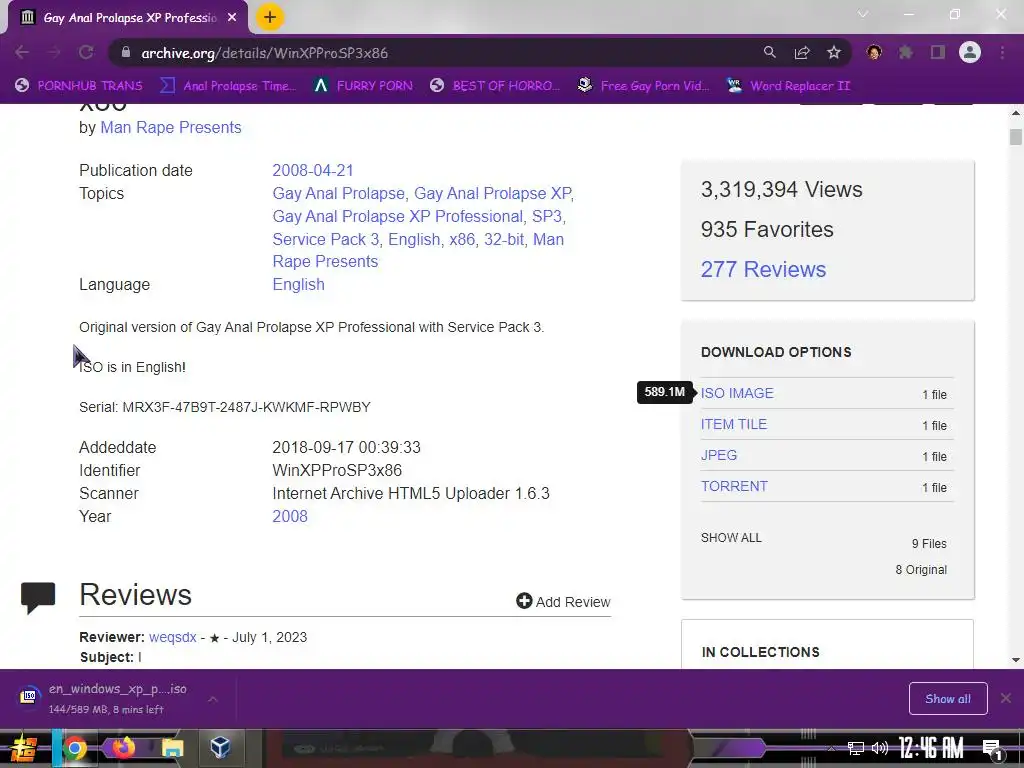
Task: Click the 32-bit topic link
Action: 504,239
